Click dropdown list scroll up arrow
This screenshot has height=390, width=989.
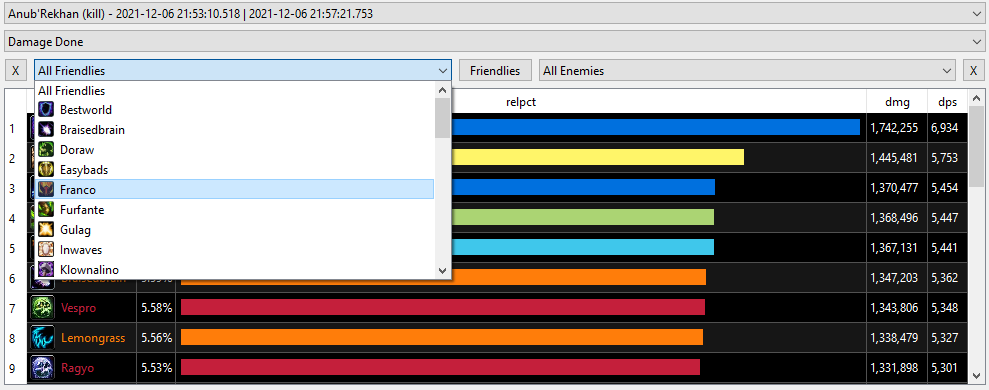pos(443,90)
